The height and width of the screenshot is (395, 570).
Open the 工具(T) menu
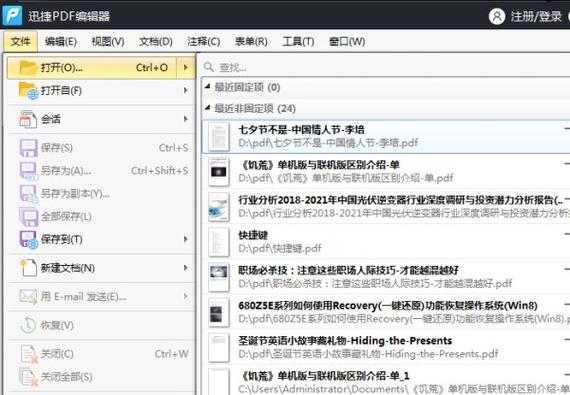point(298,41)
